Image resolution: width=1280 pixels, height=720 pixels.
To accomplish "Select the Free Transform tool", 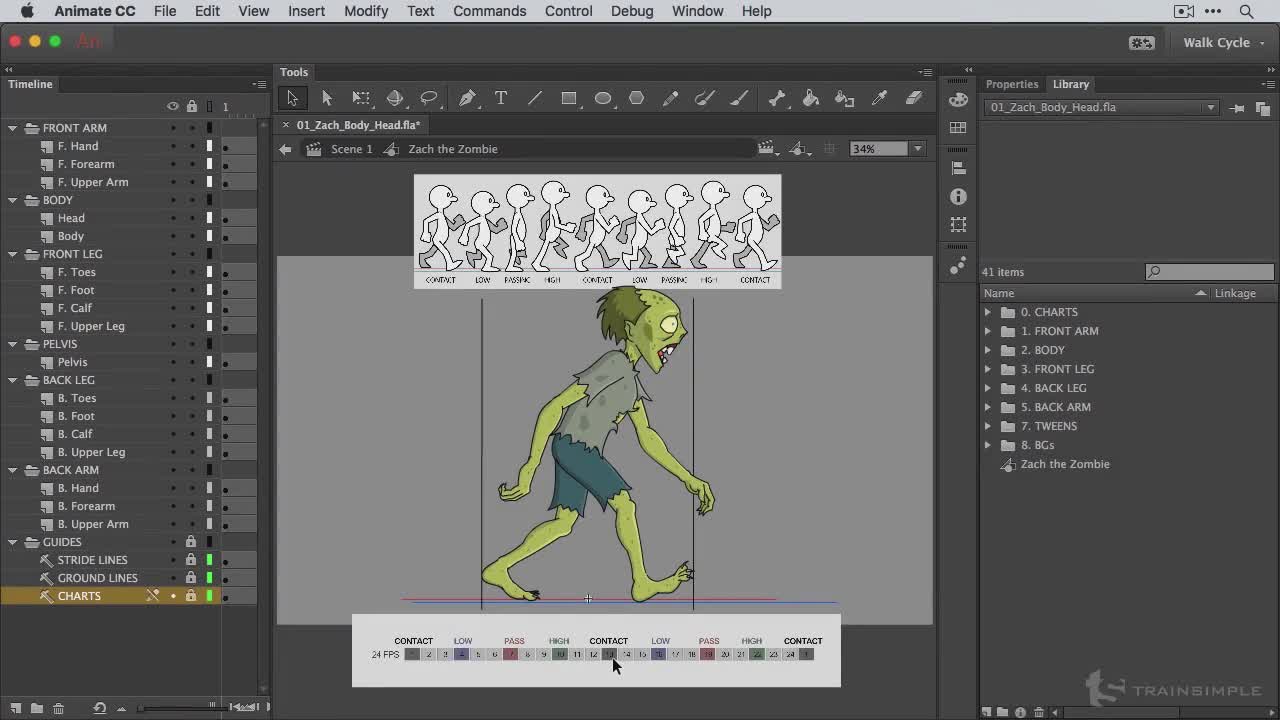I will pos(361,98).
